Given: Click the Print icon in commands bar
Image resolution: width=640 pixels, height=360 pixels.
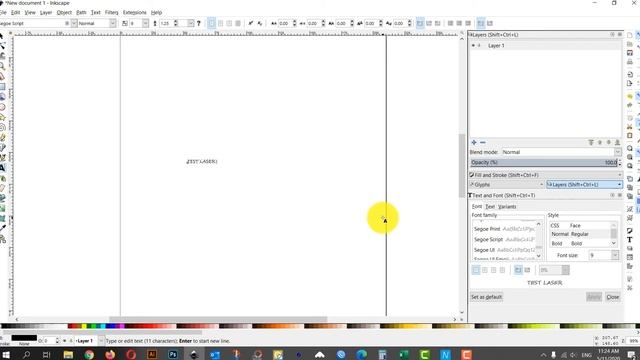Looking at the screenshot, I should (630, 62).
